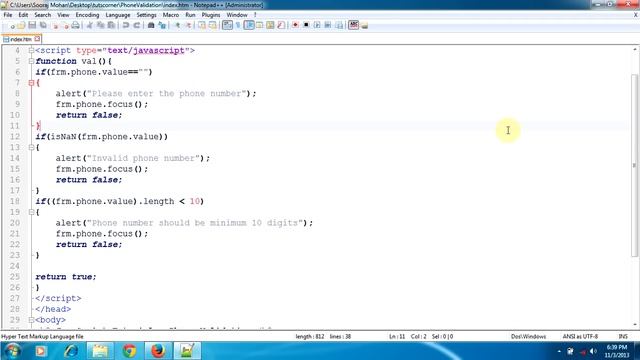
Task: Toggle the Indent Guide toolbar button
Action: [x=249, y=25]
